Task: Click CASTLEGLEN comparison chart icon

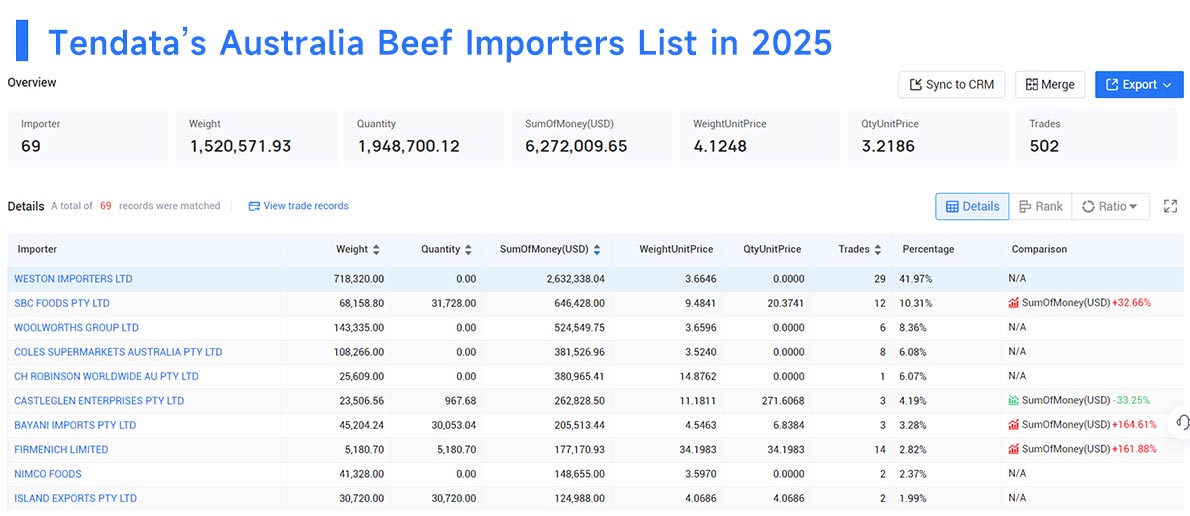Action: (x=1013, y=400)
